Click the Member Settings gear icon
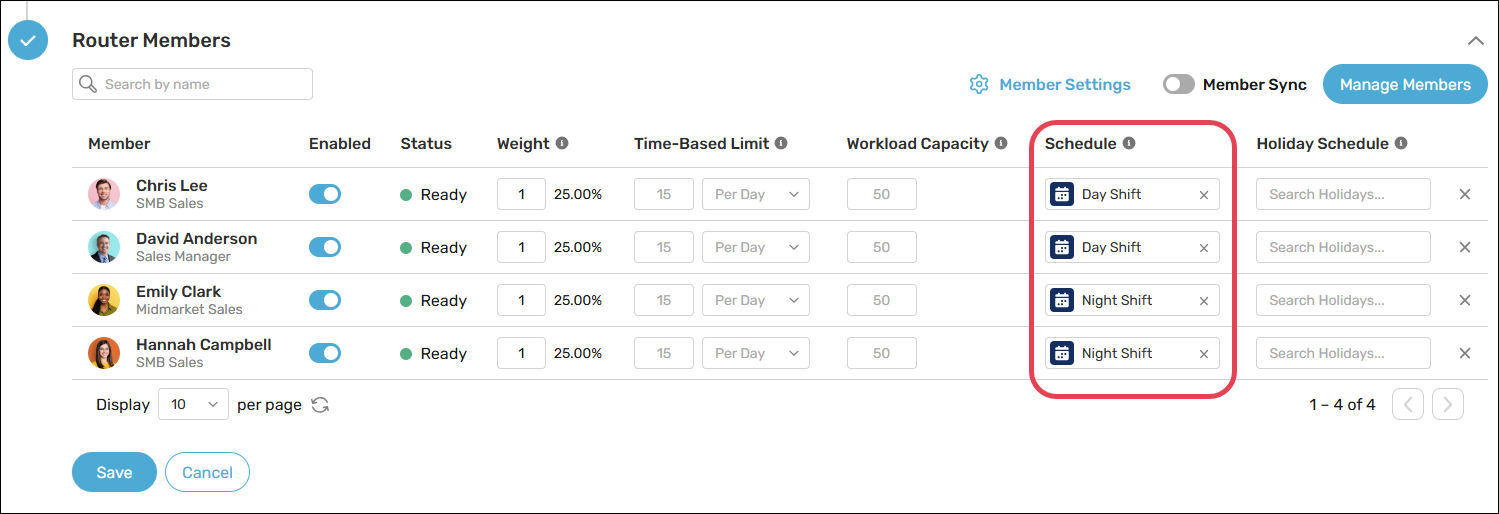1499x514 pixels. [x=979, y=85]
